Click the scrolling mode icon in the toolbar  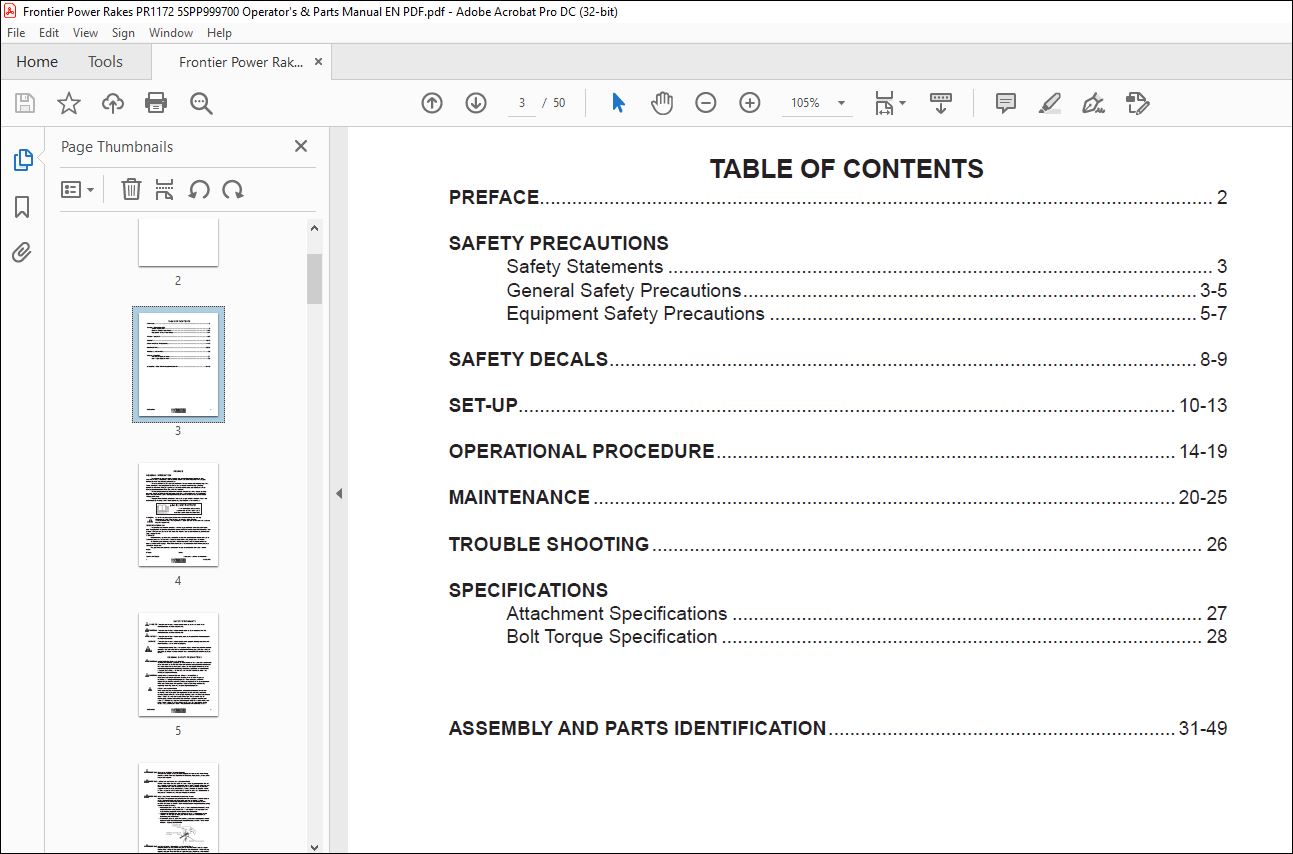941,103
